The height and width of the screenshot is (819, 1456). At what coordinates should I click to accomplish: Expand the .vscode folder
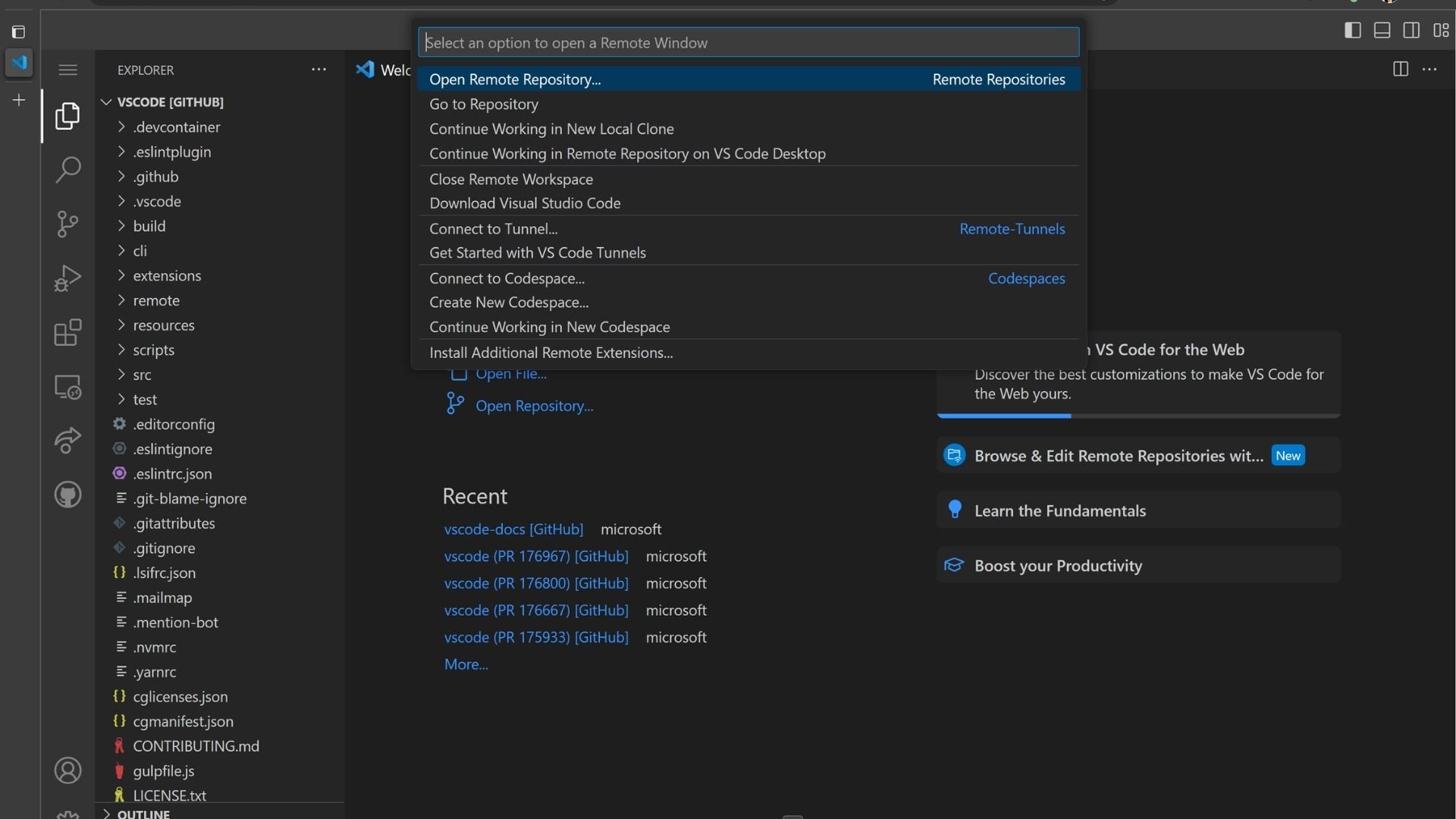(121, 201)
